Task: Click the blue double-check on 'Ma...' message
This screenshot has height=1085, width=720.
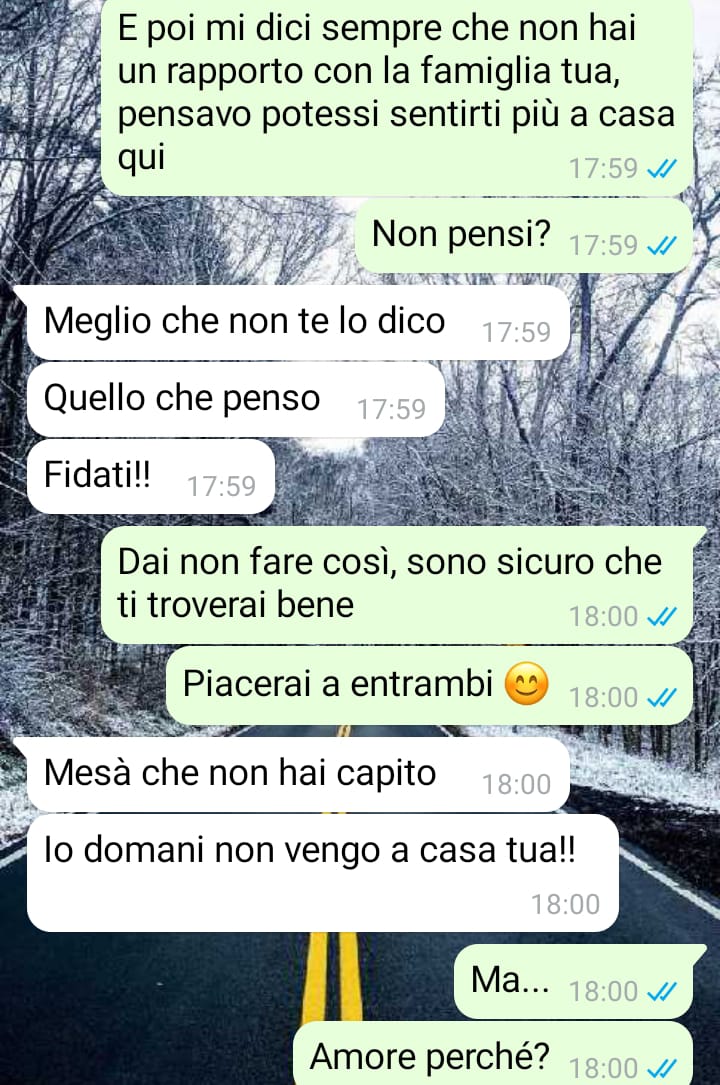Action: (661, 992)
